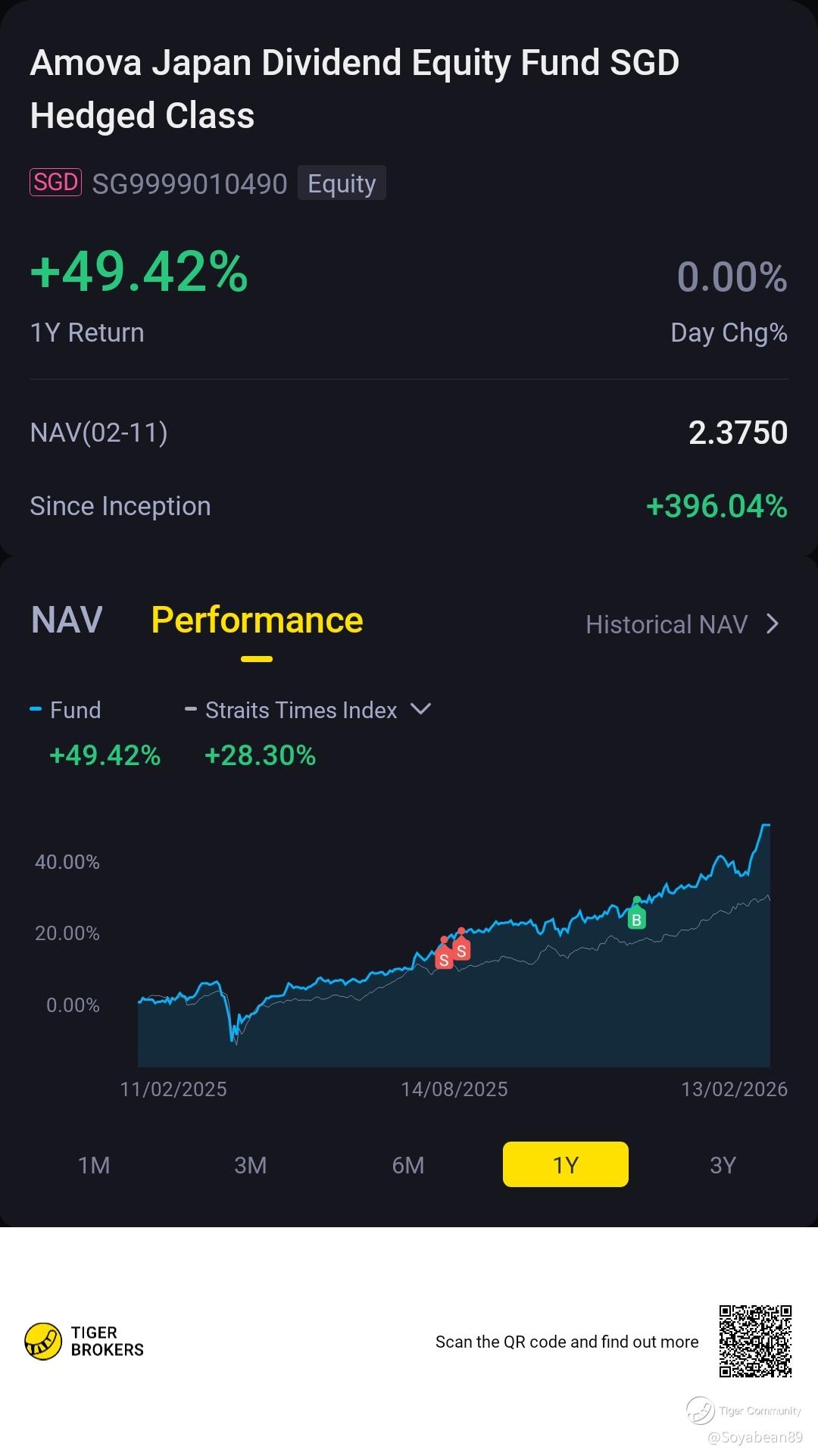This screenshot has width=818, height=1456.
Task: Select the 3M time range
Action: (x=251, y=1164)
